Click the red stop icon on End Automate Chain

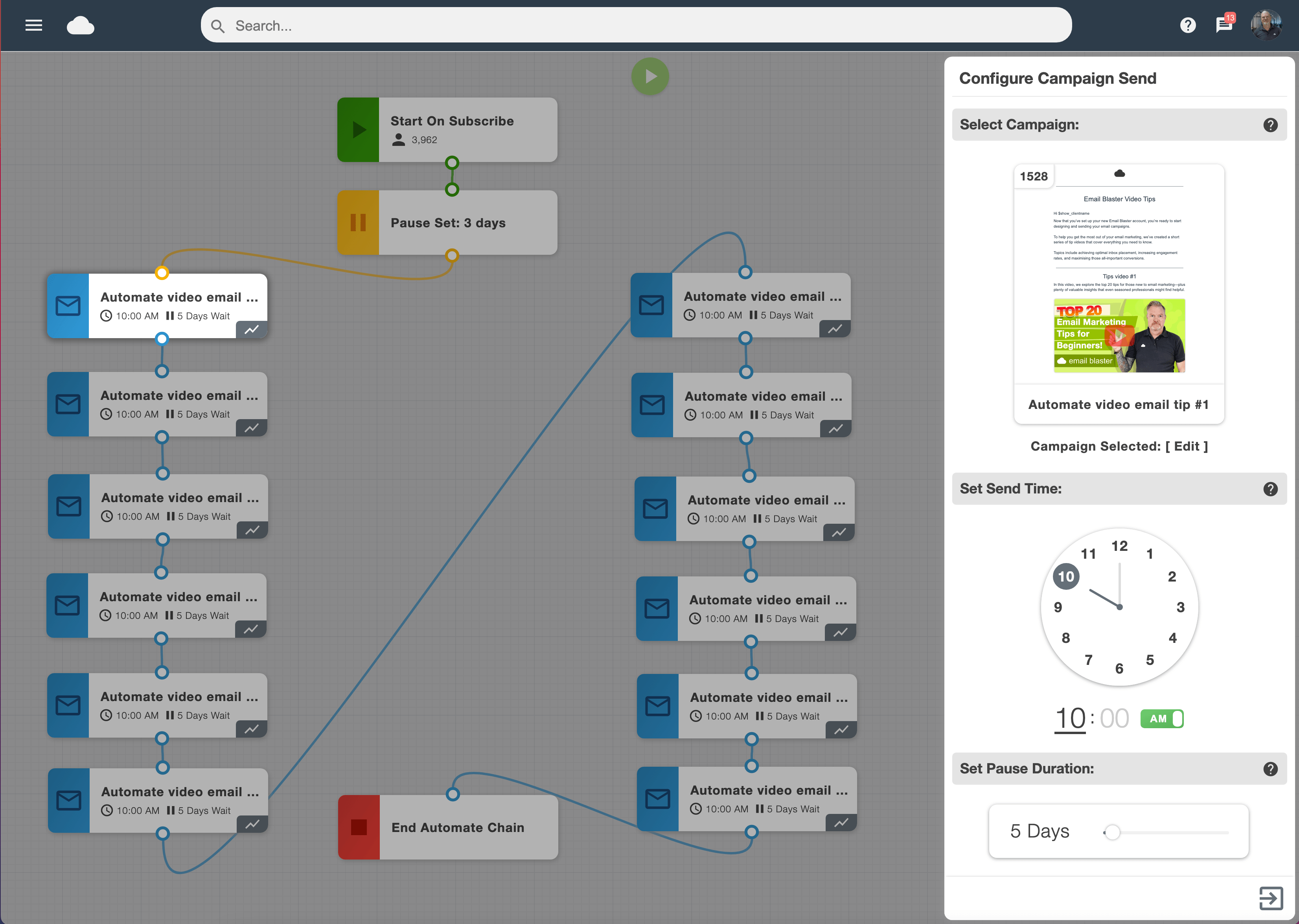359,827
